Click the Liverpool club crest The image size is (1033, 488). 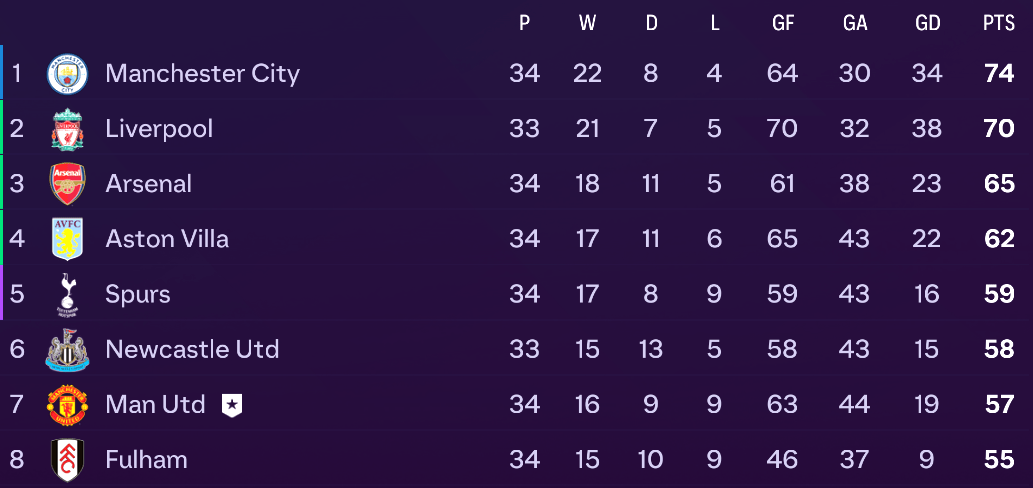click(67, 129)
